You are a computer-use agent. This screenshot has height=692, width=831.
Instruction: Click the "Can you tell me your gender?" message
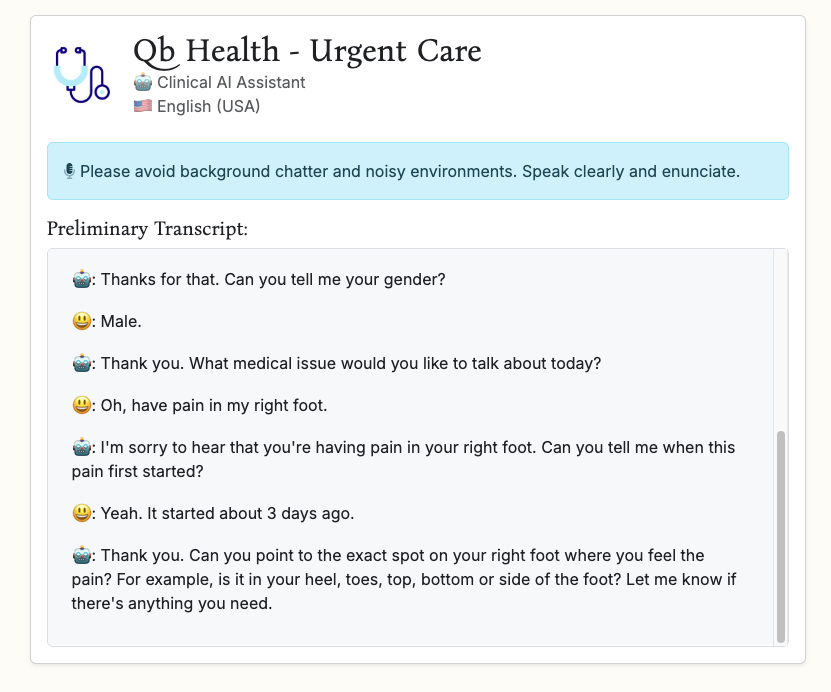pyautogui.click(x=334, y=280)
